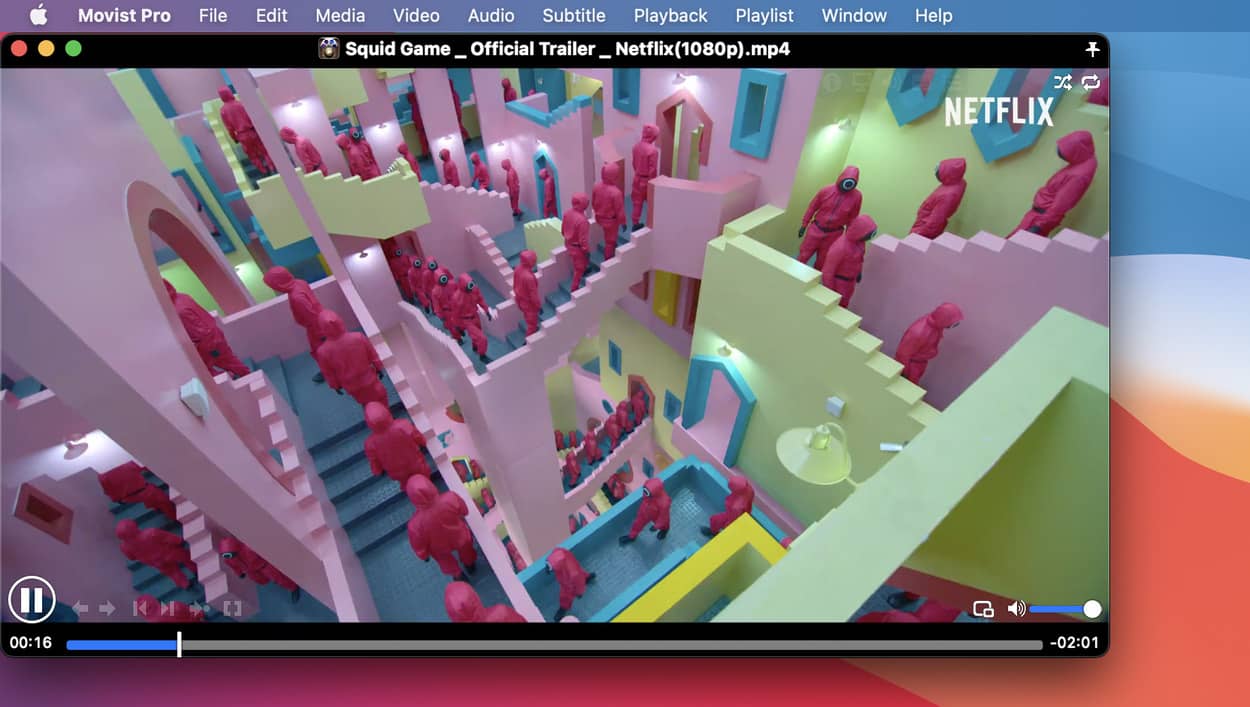Toggle repeat mode
The width and height of the screenshot is (1250, 707).
[x=1090, y=82]
